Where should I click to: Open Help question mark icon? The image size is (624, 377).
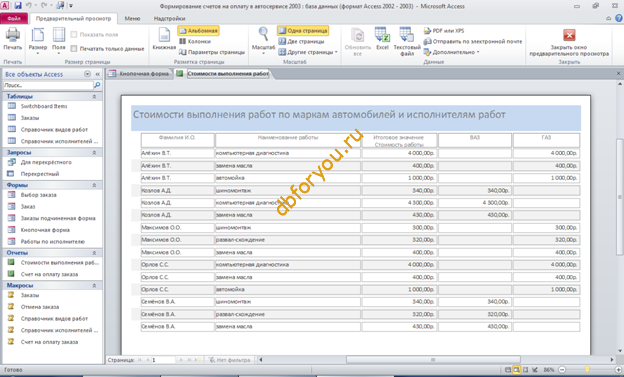[619, 18]
